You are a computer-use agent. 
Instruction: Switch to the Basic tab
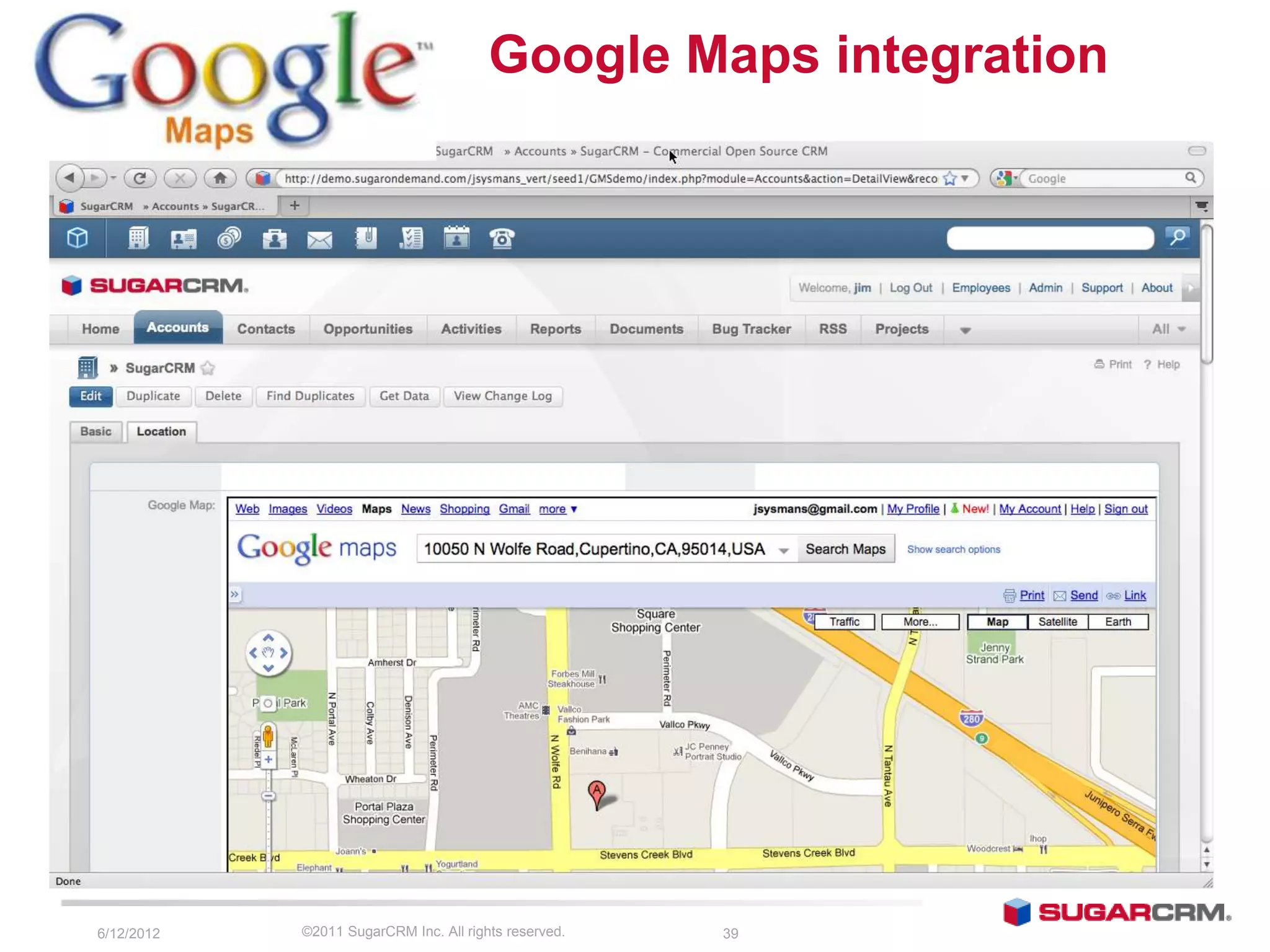click(x=95, y=431)
